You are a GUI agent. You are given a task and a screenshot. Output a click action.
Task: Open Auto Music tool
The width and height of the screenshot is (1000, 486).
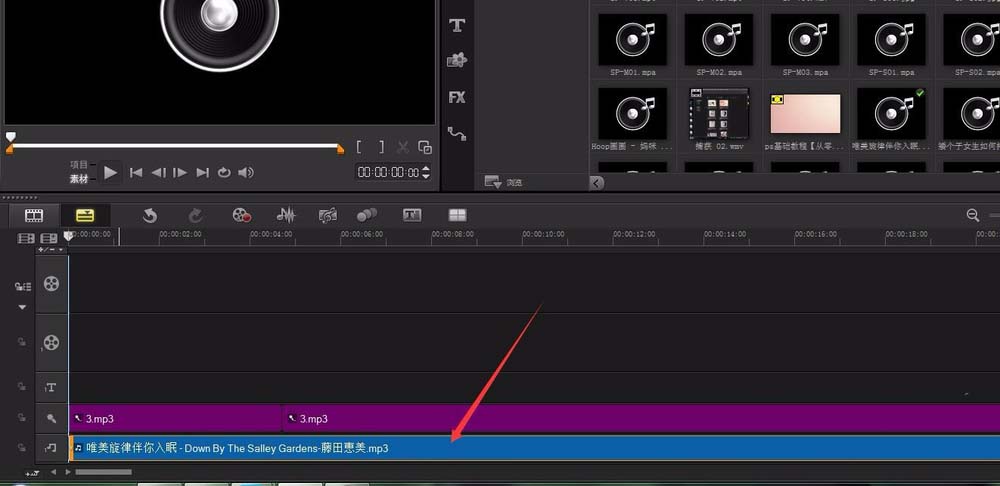pyautogui.click(x=328, y=216)
